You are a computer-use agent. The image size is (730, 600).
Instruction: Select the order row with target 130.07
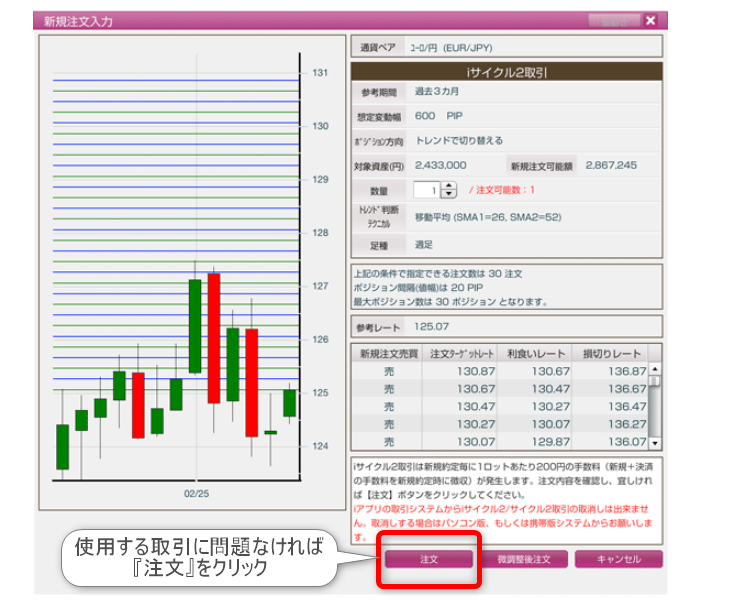coord(500,442)
